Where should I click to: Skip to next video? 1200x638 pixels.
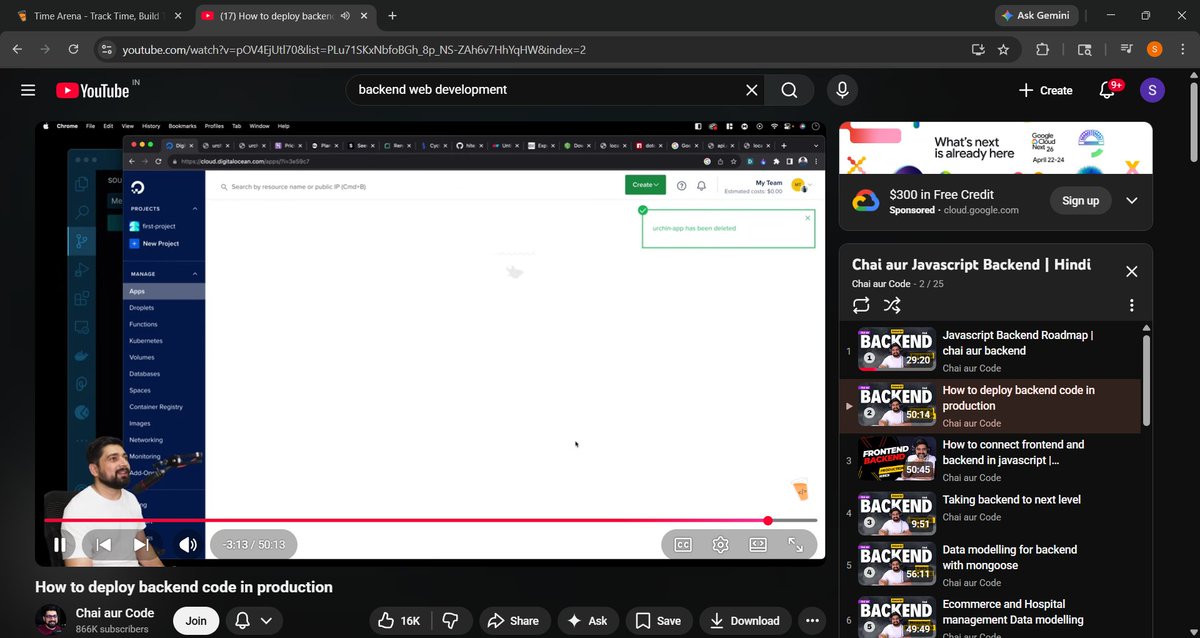(142, 545)
